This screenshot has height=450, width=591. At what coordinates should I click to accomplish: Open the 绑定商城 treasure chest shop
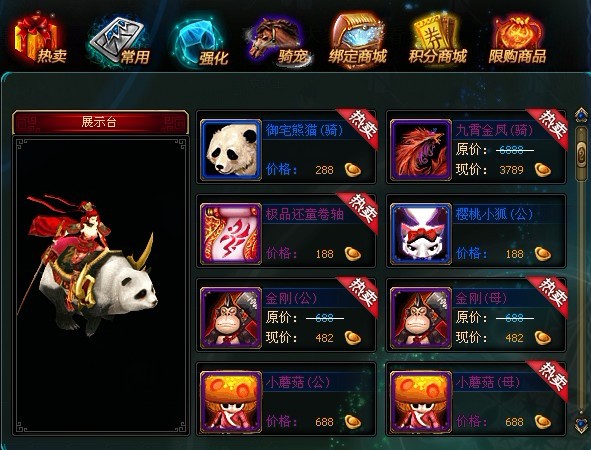(357, 41)
